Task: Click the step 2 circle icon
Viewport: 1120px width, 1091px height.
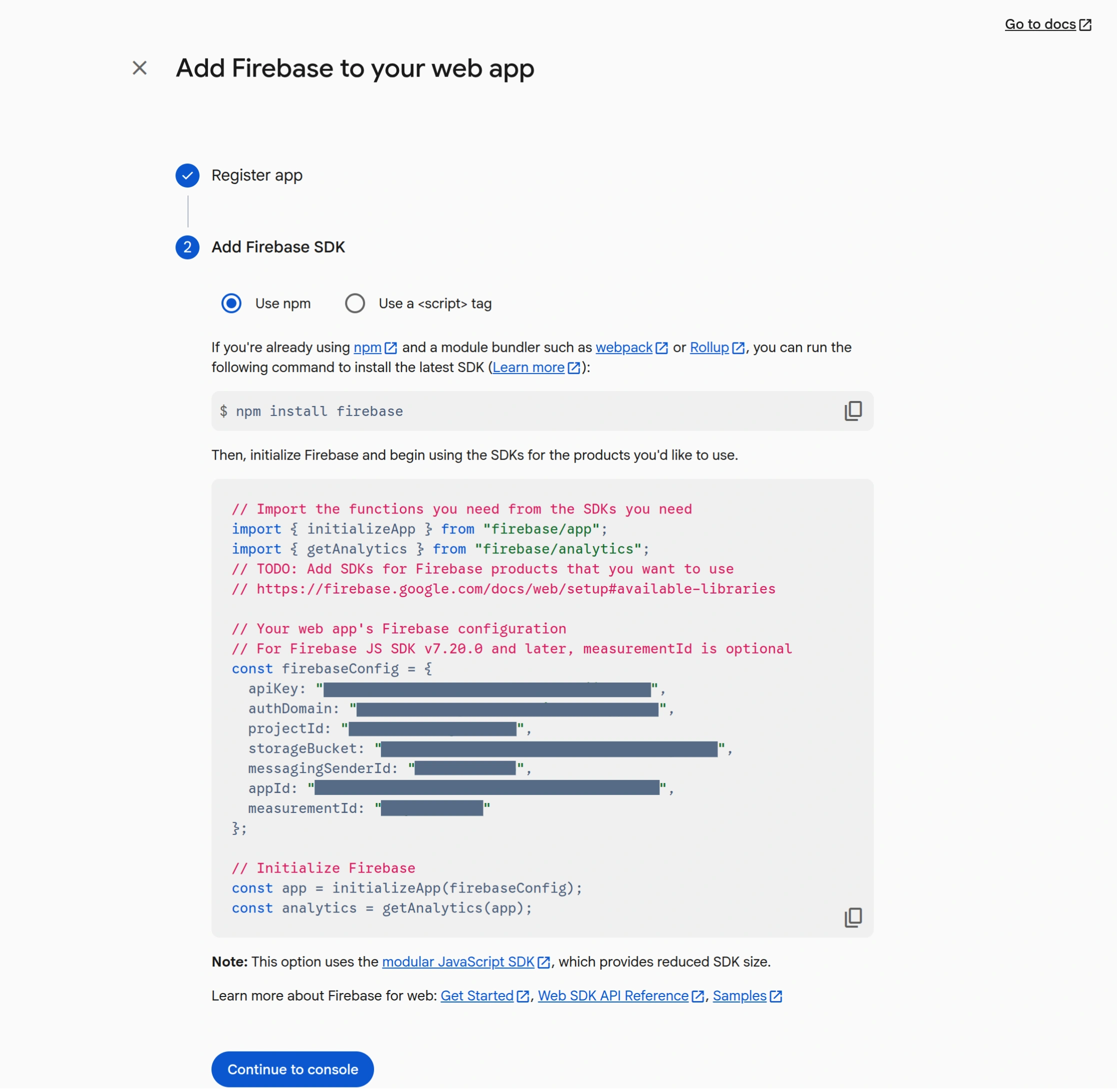Action: click(x=188, y=248)
